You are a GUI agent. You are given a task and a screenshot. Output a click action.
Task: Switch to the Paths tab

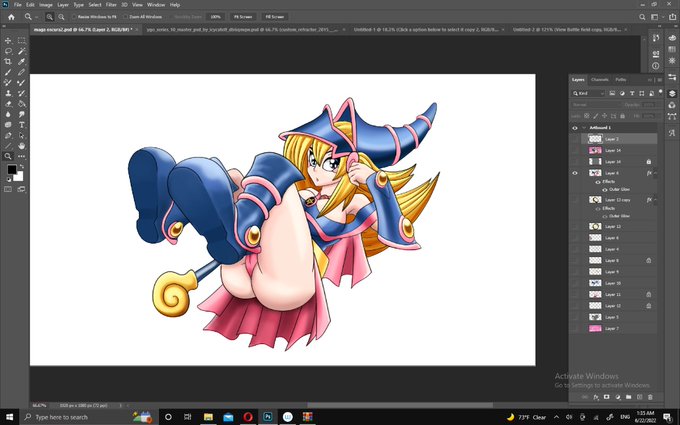coord(621,80)
